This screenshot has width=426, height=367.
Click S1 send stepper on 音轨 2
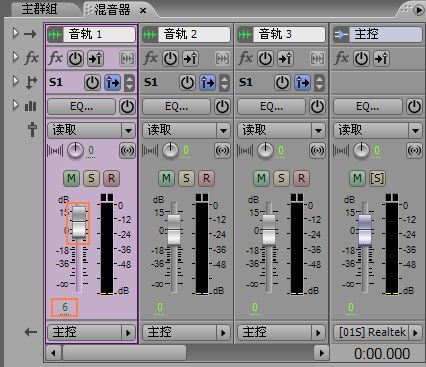click(x=224, y=83)
